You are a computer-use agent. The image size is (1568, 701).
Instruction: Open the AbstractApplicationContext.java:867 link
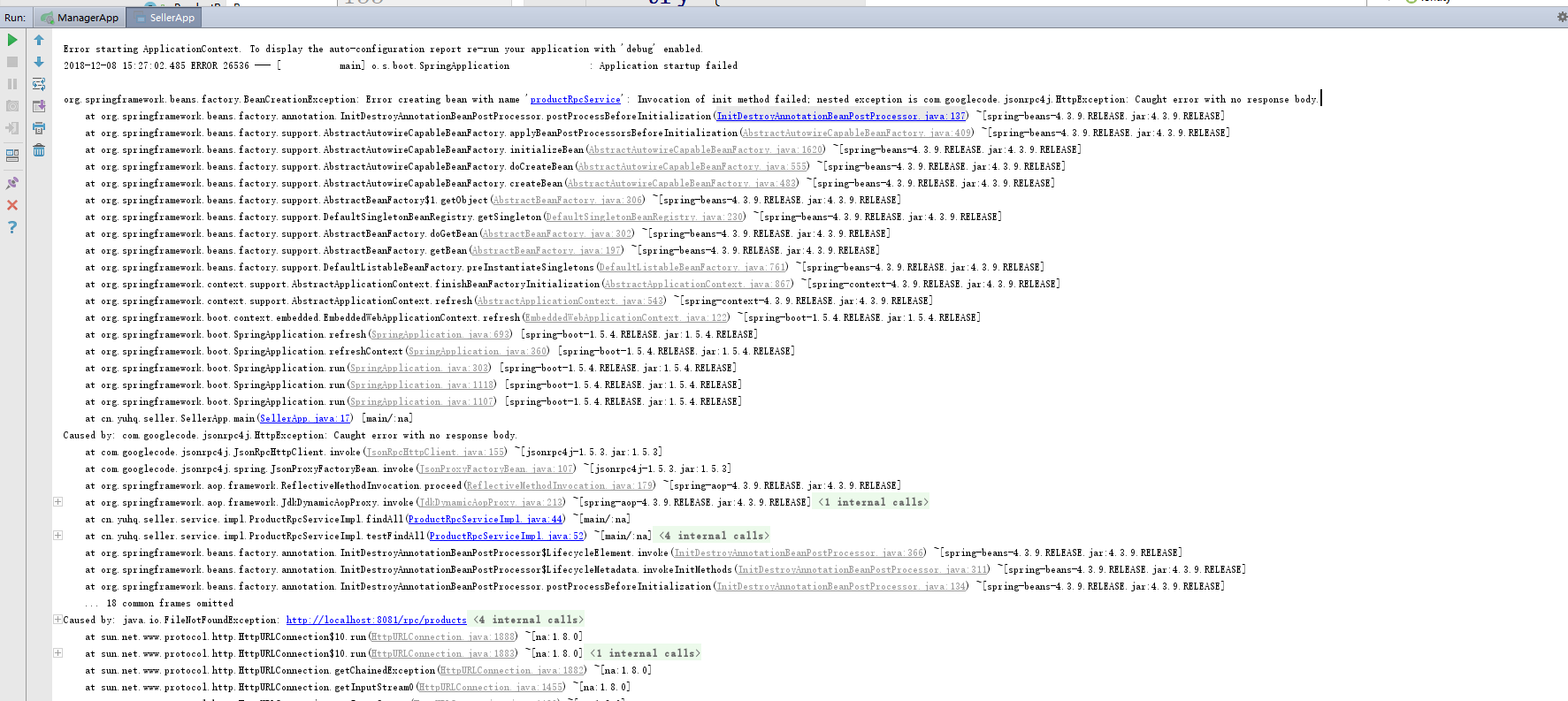point(698,285)
